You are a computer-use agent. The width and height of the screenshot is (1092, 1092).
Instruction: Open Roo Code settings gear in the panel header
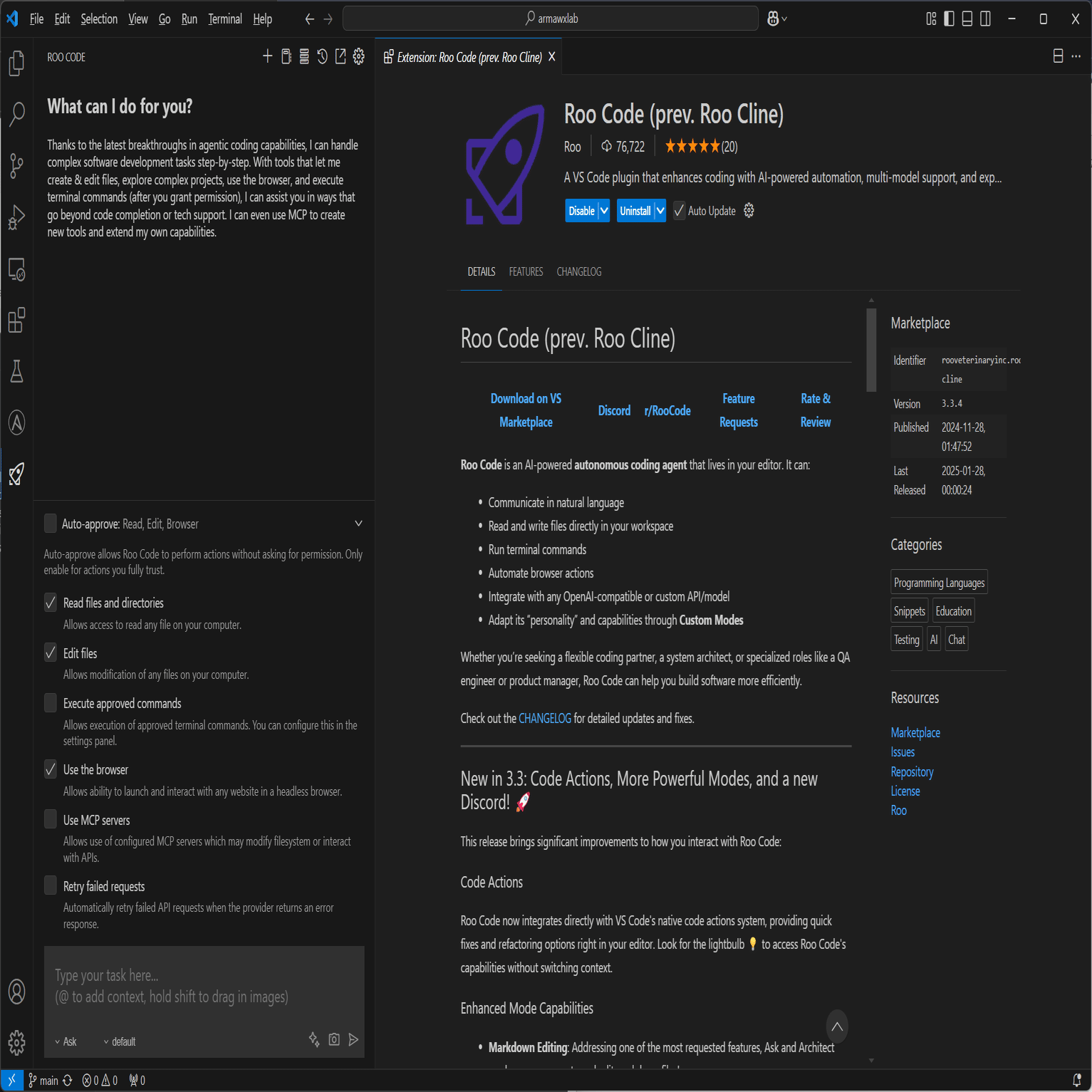(x=359, y=56)
